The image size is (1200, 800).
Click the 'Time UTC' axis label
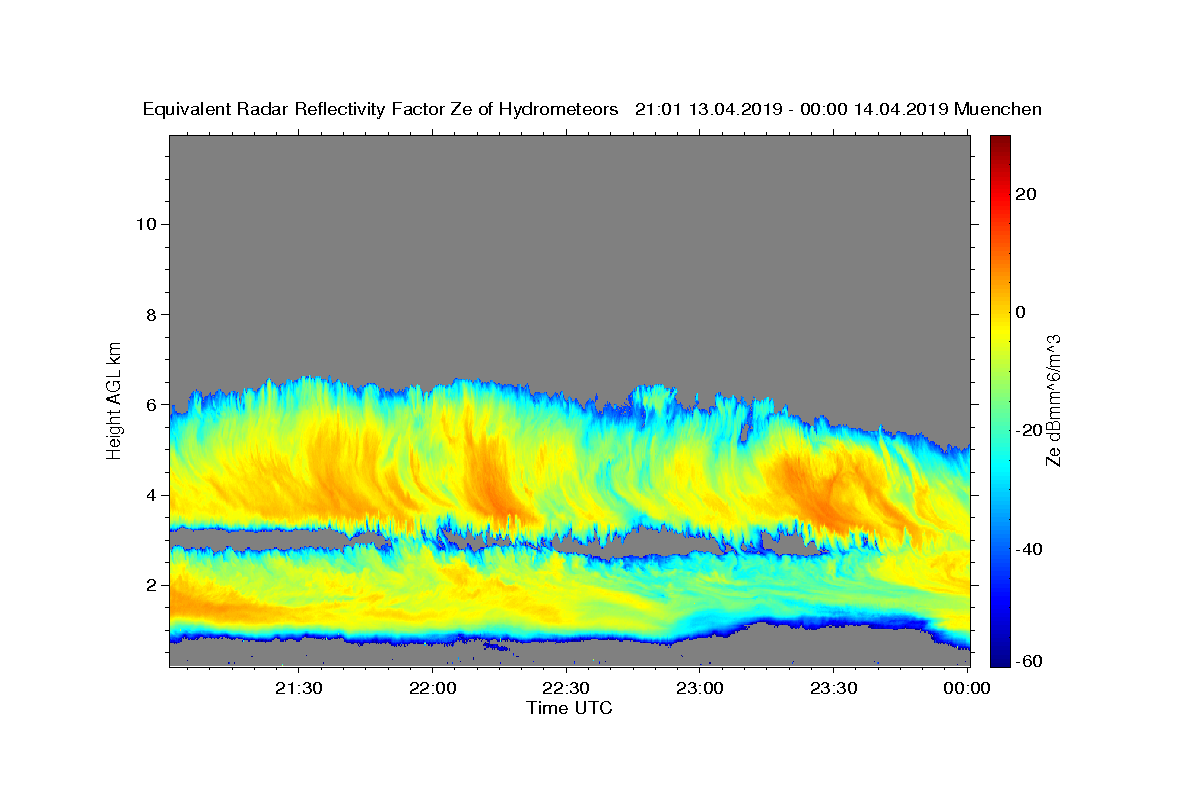coord(569,708)
